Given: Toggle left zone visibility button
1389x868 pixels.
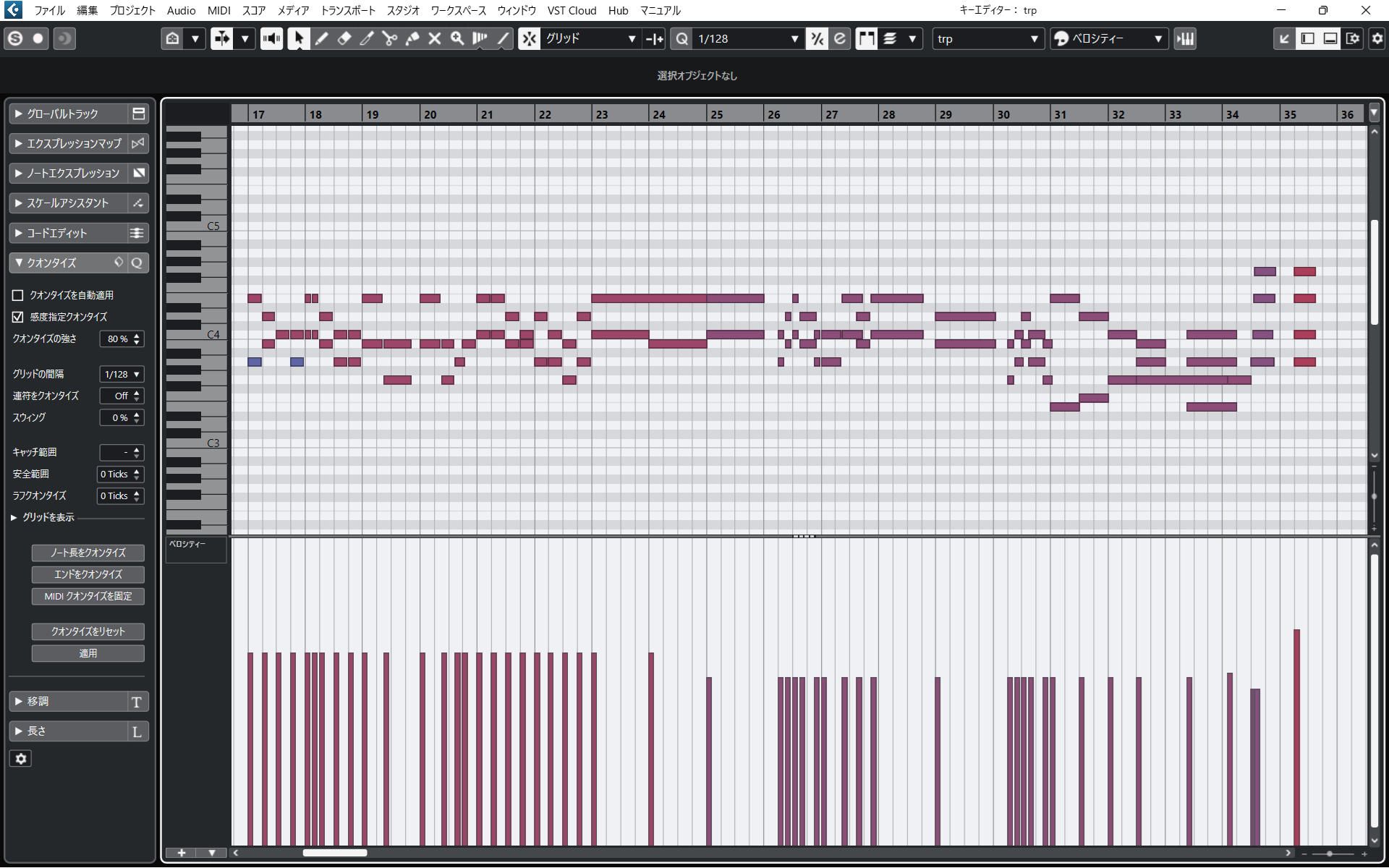Looking at the screenshot, I should (x=1307, y=39).
